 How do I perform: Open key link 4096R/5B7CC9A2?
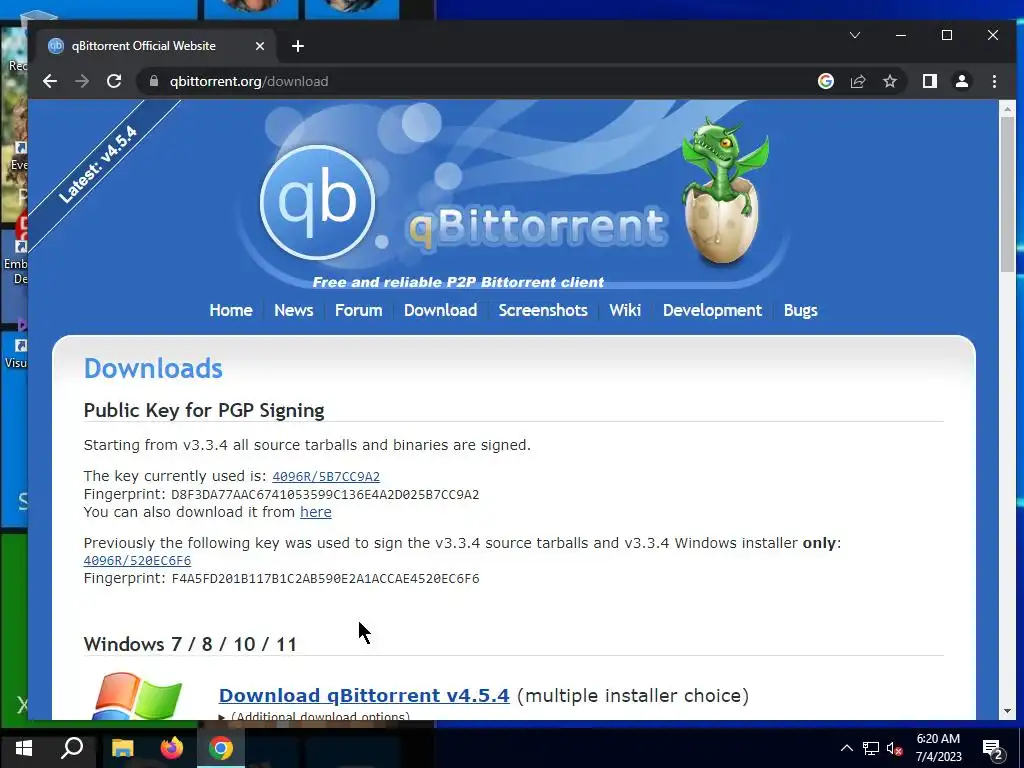(326, 477)
